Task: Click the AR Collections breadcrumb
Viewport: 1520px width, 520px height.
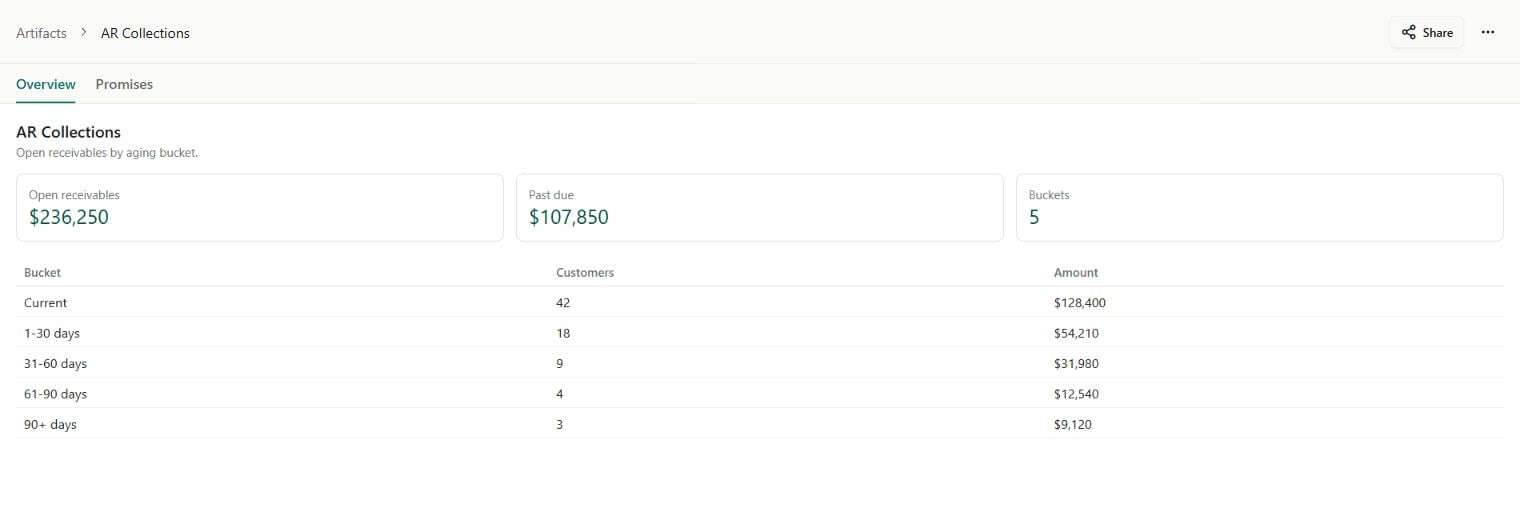Action: pyautogui.click(x=145, y=33)
